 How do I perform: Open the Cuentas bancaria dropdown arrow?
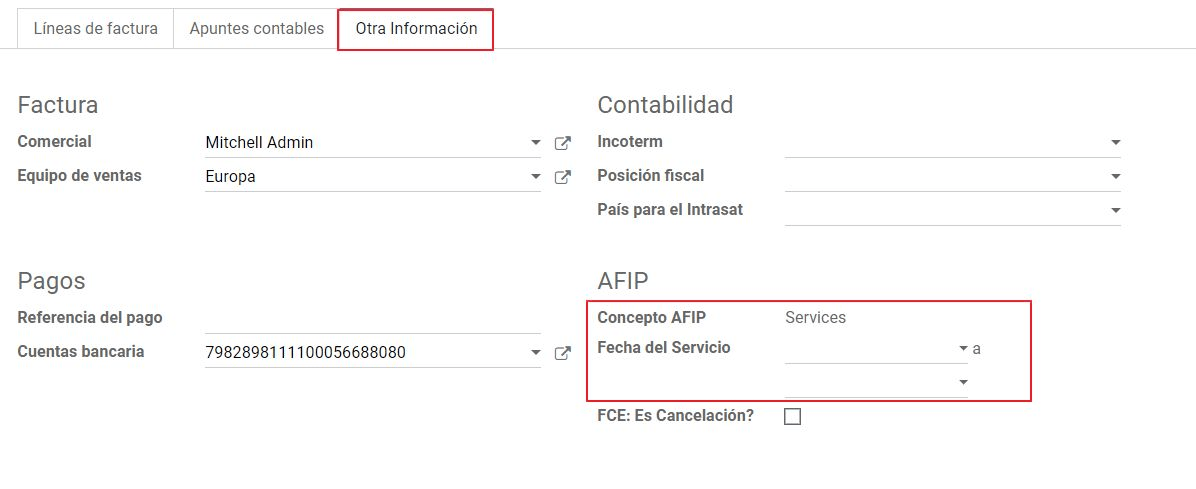(536, 353)
